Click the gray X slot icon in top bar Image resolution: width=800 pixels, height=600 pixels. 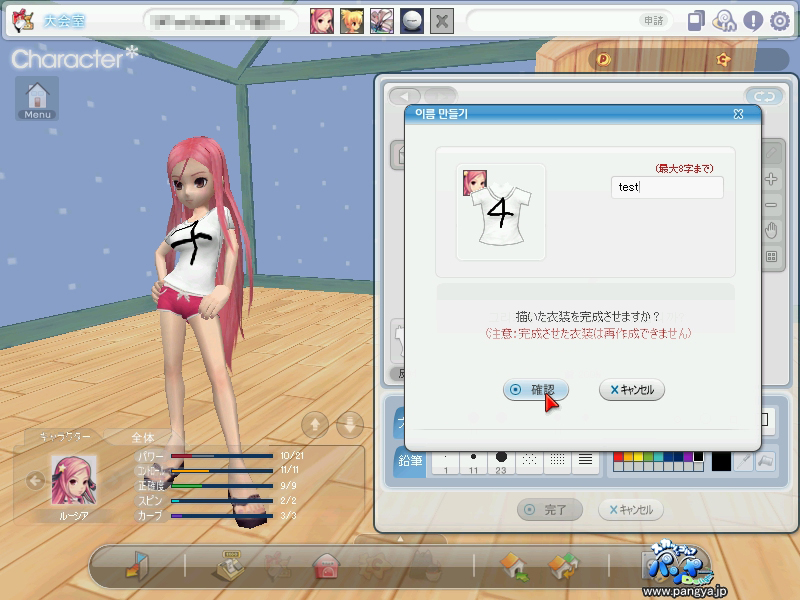442,21
